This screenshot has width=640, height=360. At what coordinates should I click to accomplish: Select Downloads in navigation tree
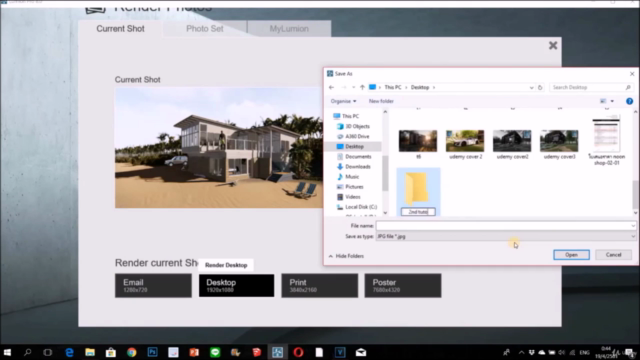tap(358, 167)
